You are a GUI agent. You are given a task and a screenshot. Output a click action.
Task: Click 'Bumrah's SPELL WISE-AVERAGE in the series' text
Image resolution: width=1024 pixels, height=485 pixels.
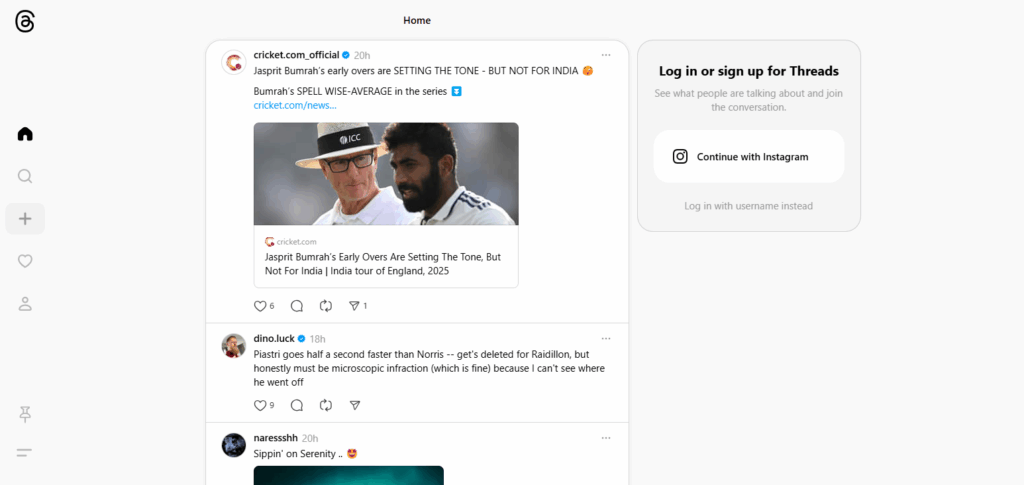(351, 91)
